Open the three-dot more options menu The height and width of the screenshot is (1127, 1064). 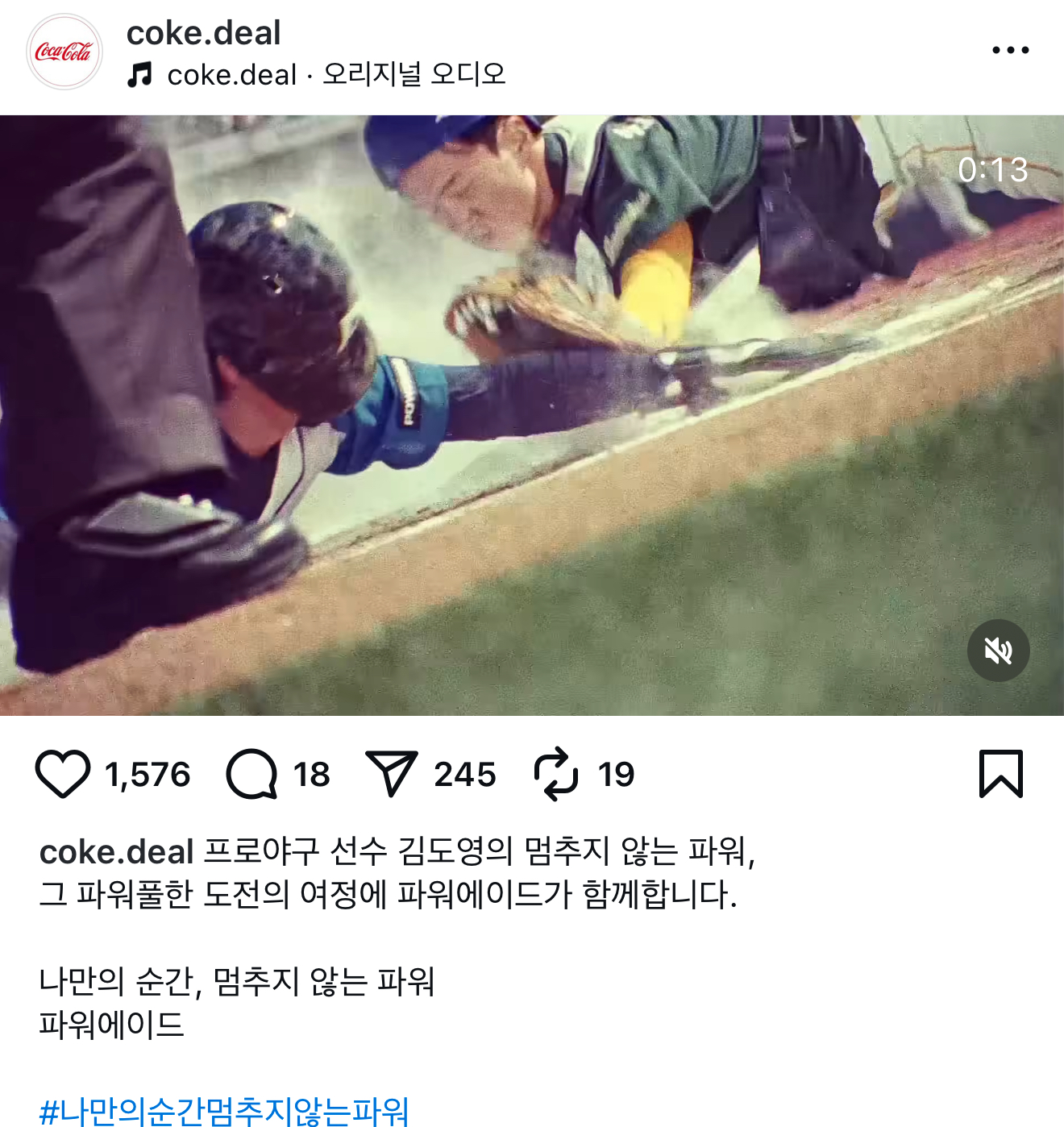[x=1010, y=50]
